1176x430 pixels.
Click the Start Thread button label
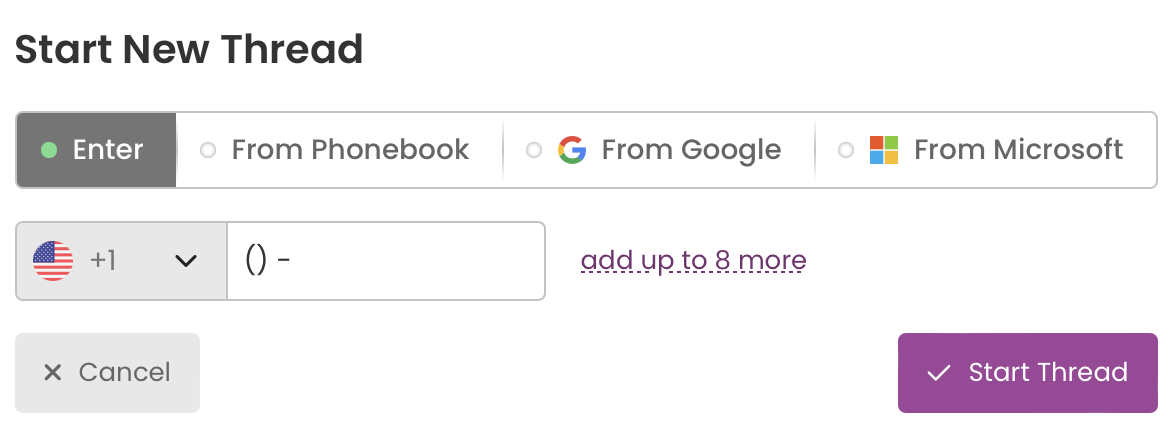click(x=1048, y=372)
